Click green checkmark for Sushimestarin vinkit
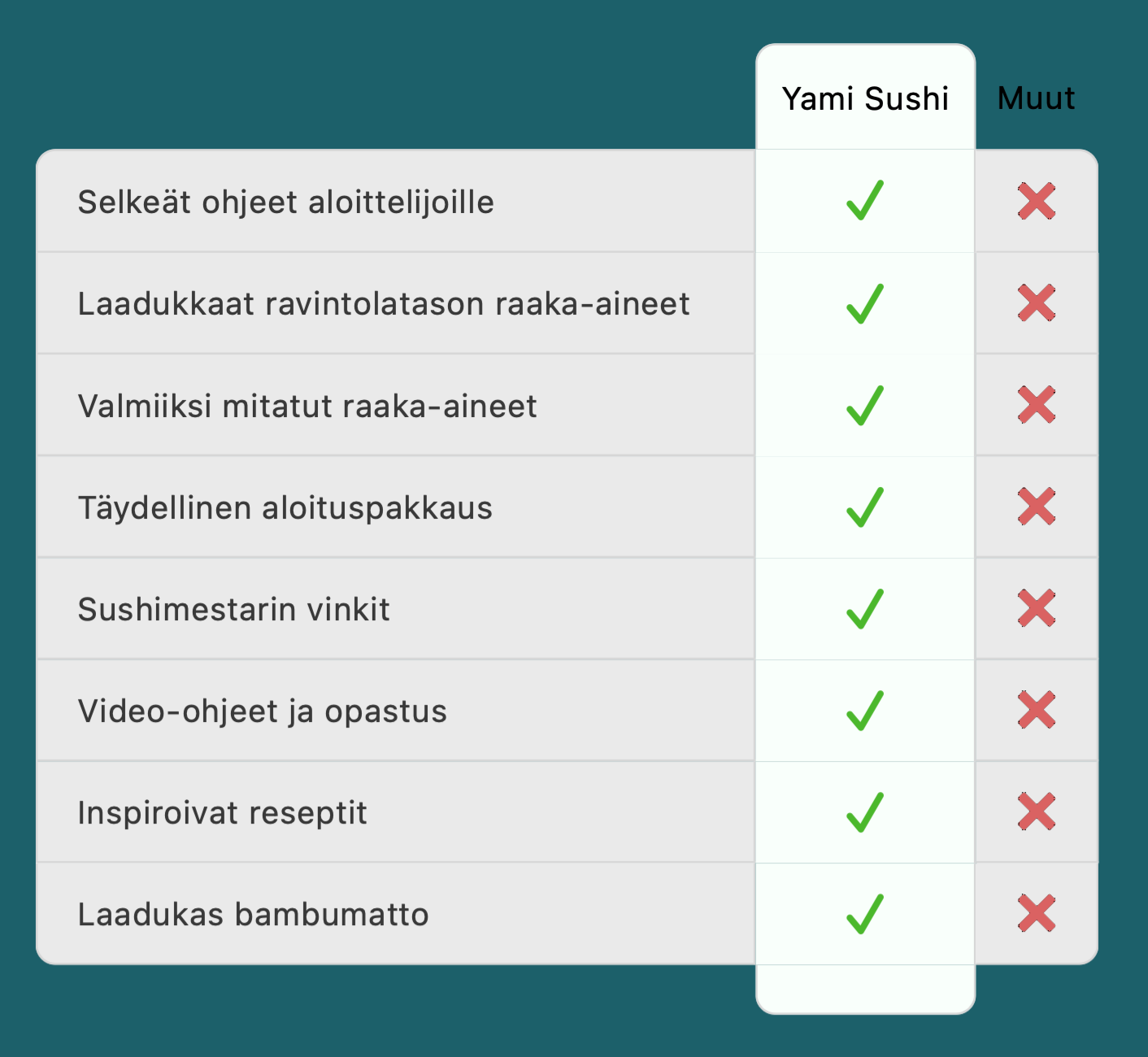Screen dimensions: 1148x1057 pyautogui.click(x=865, y=609)
